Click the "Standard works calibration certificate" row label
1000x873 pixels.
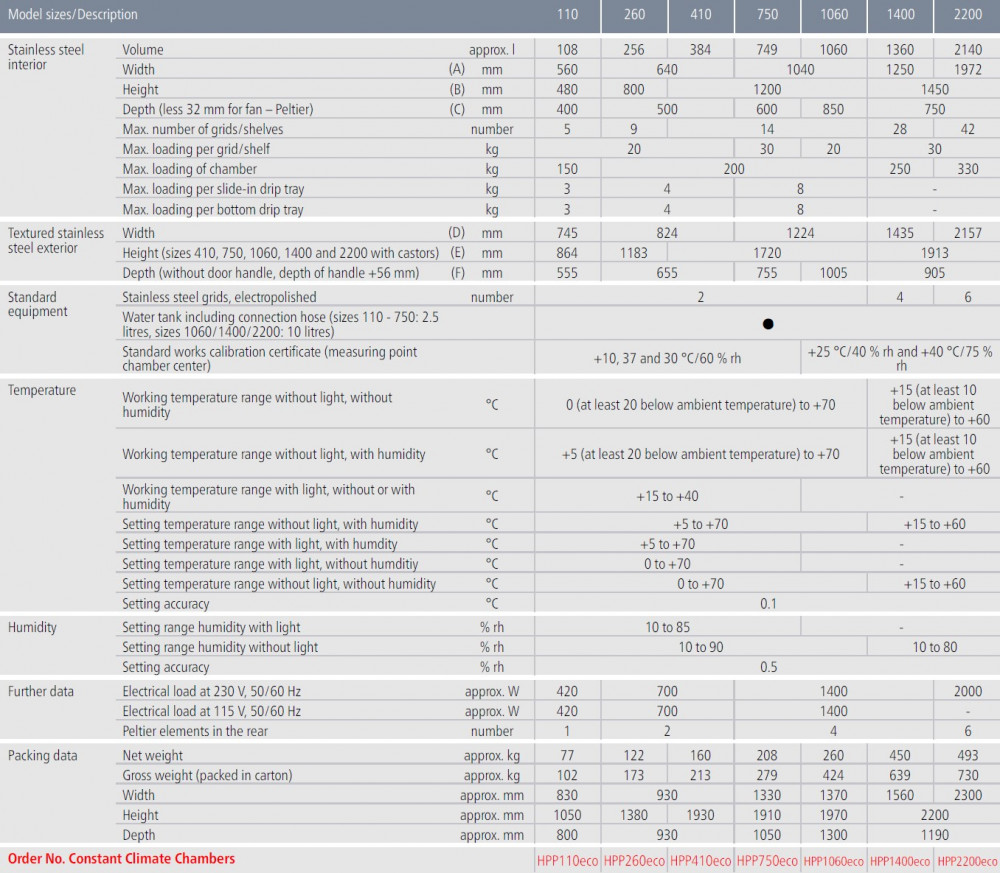tap(270, 358)
